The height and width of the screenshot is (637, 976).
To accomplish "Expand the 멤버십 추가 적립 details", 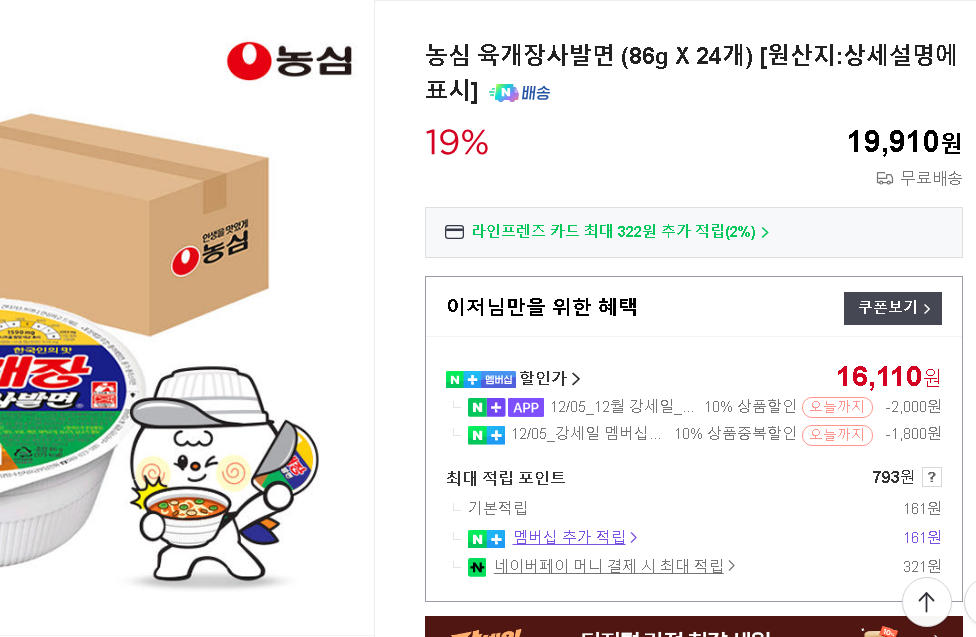I will (575, 537).
